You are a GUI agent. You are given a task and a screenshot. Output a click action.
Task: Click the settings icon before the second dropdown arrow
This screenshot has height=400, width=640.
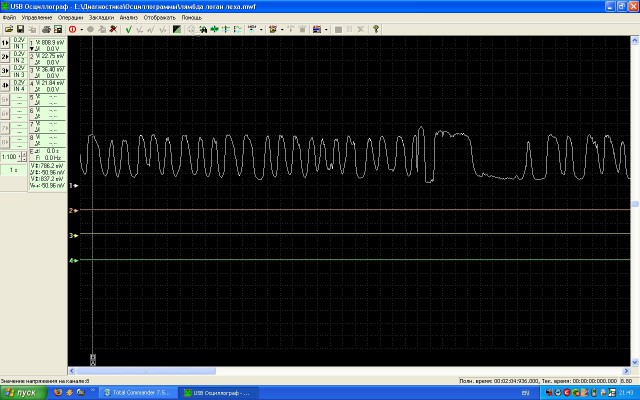click(273, 29)
